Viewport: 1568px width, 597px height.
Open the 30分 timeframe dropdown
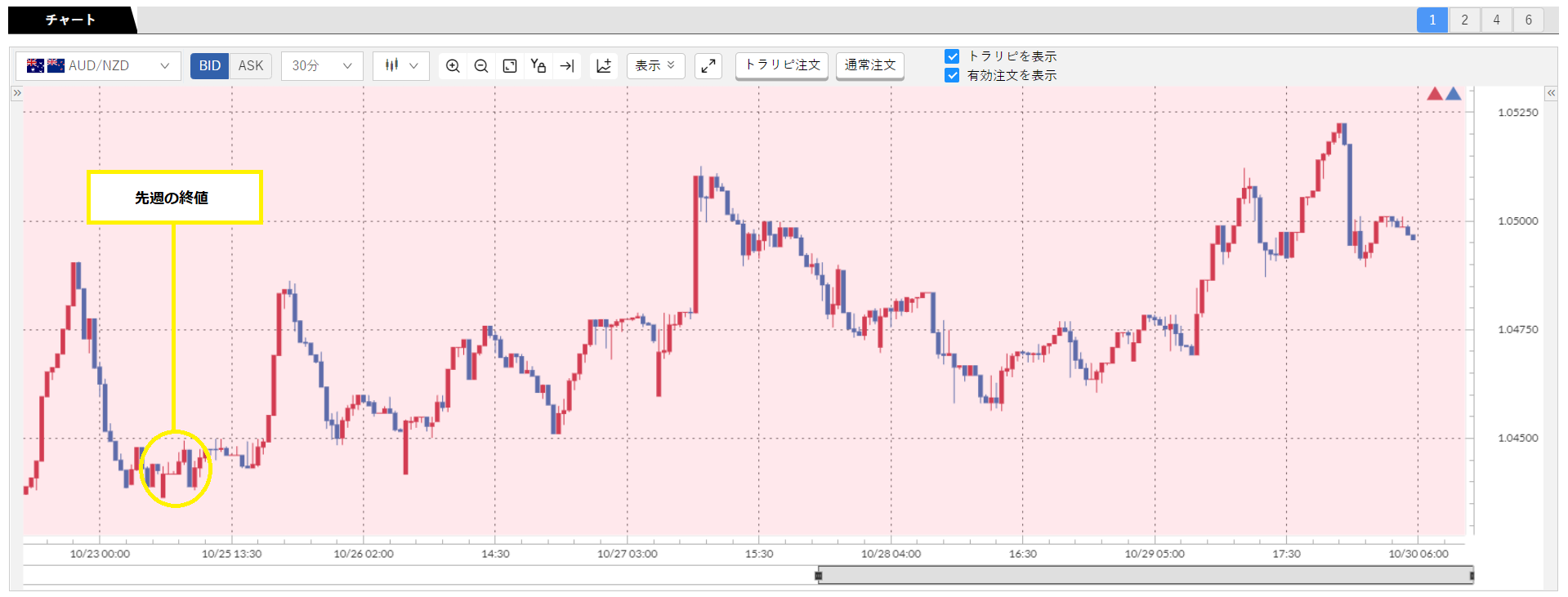point(322,66)
